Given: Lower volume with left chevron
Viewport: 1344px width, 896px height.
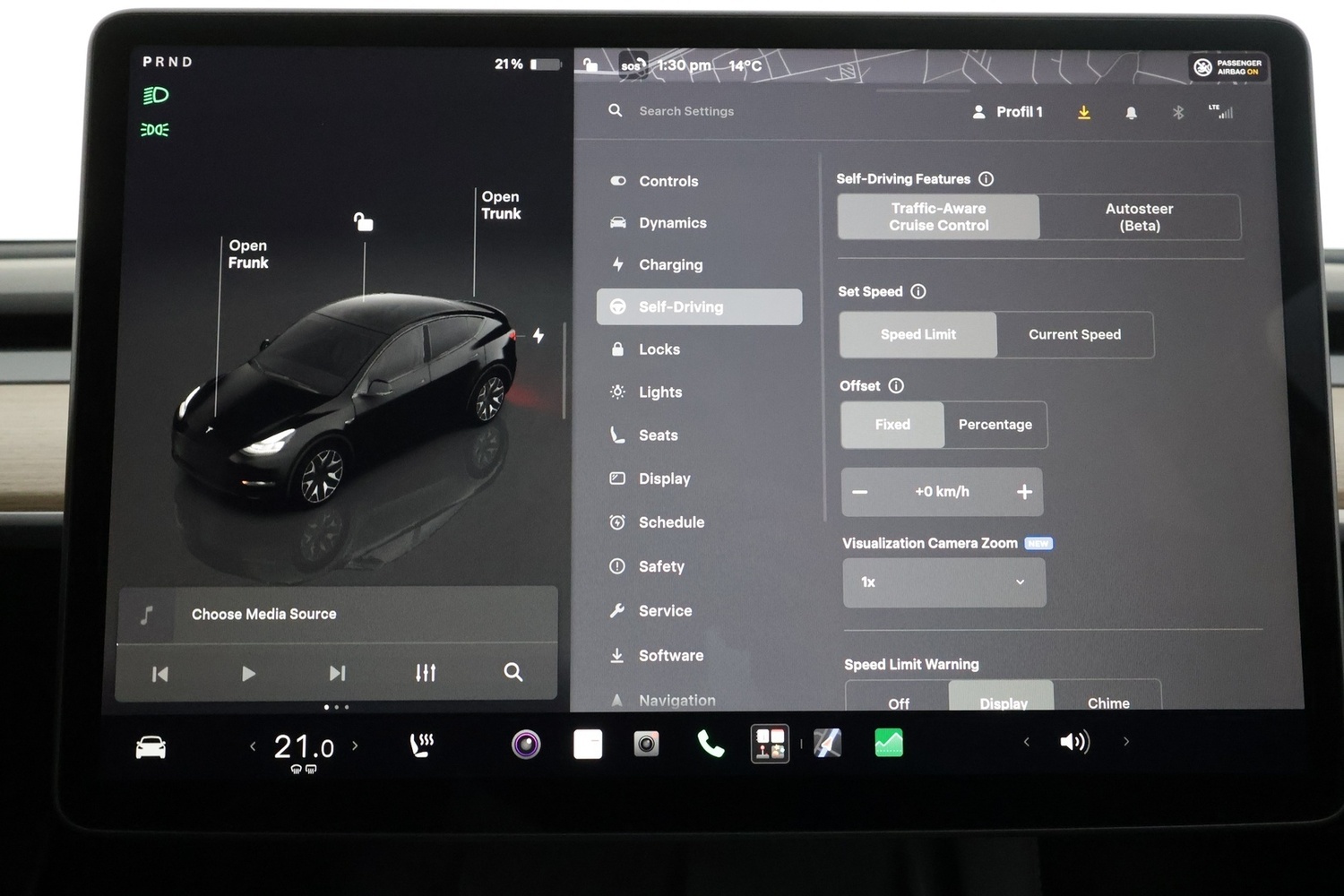Looking at the screenshot, I should pyautogui.click(x=1027, y=742).
